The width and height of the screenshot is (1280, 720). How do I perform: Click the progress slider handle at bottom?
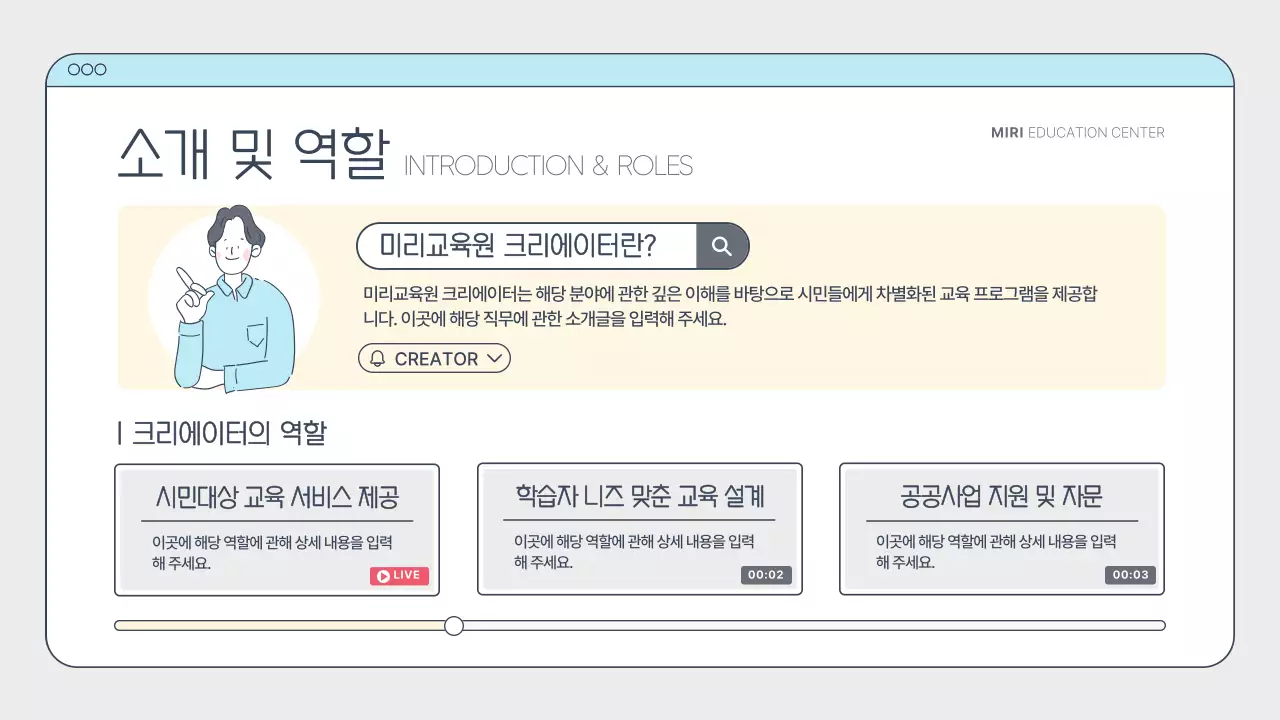click(x=454, y=625)
